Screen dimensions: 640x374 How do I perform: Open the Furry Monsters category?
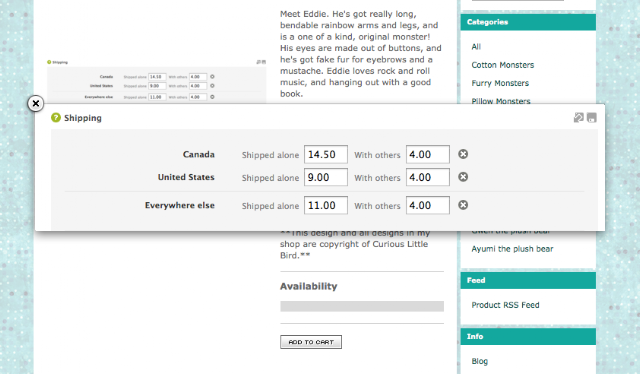click(x=500, y=83)
